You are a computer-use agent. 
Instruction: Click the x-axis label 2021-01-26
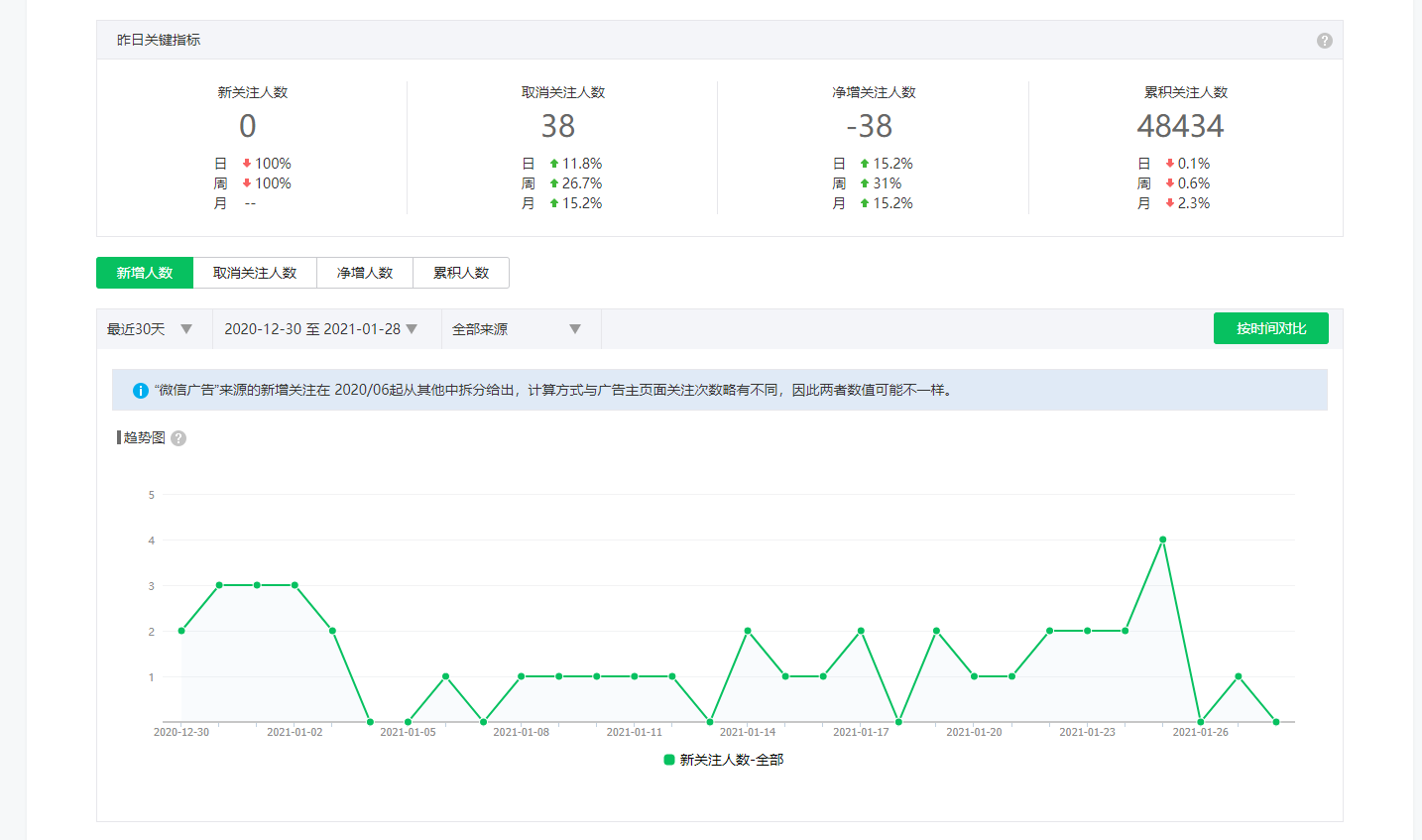coord(1200,732)
